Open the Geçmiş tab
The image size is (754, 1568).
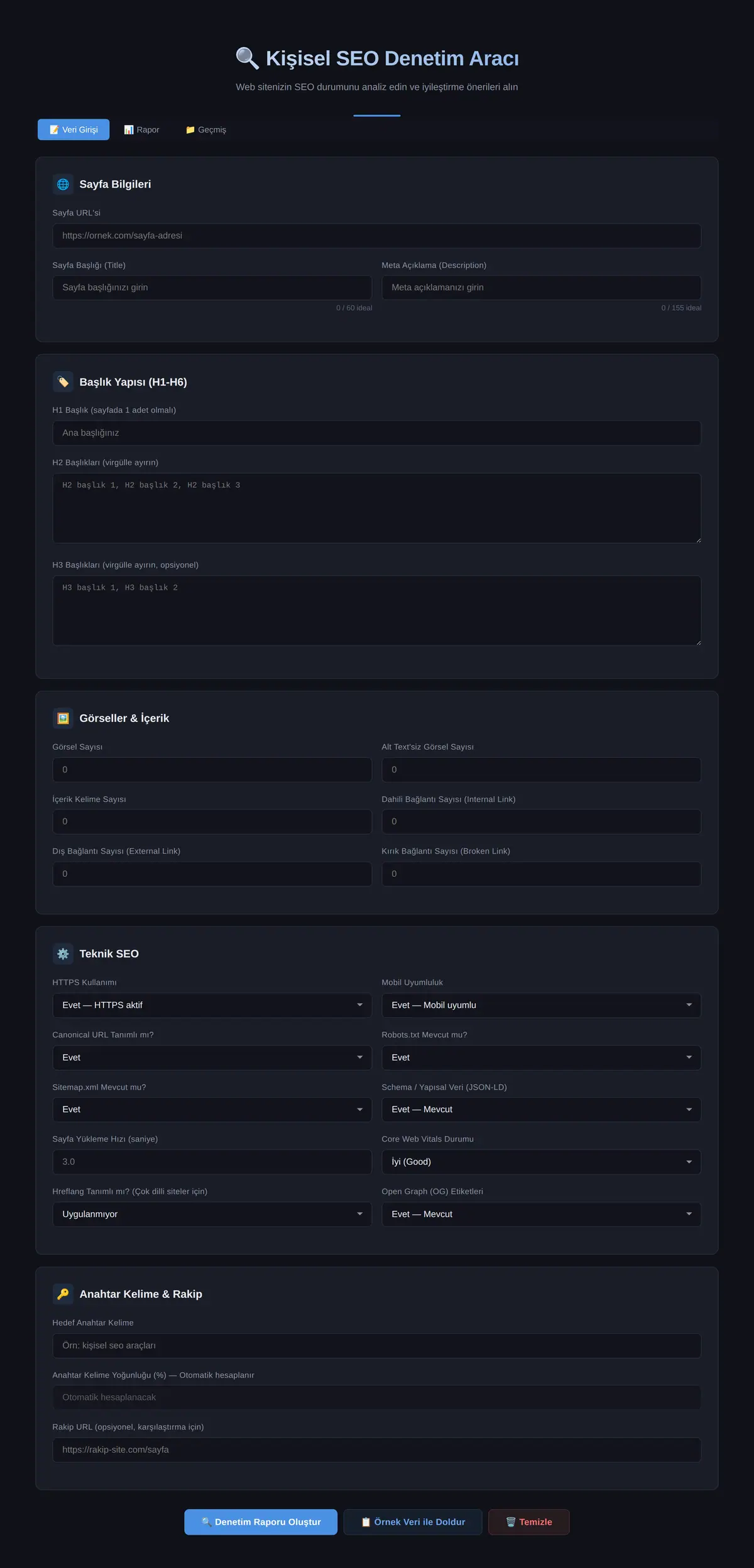point(206,129)
